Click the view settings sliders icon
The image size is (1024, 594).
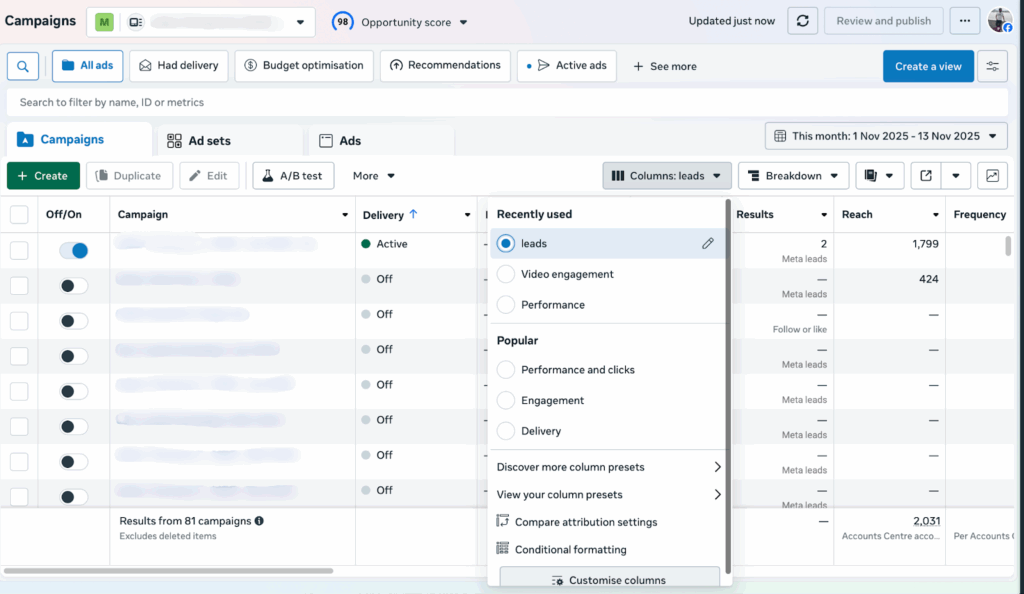[992, 66]
